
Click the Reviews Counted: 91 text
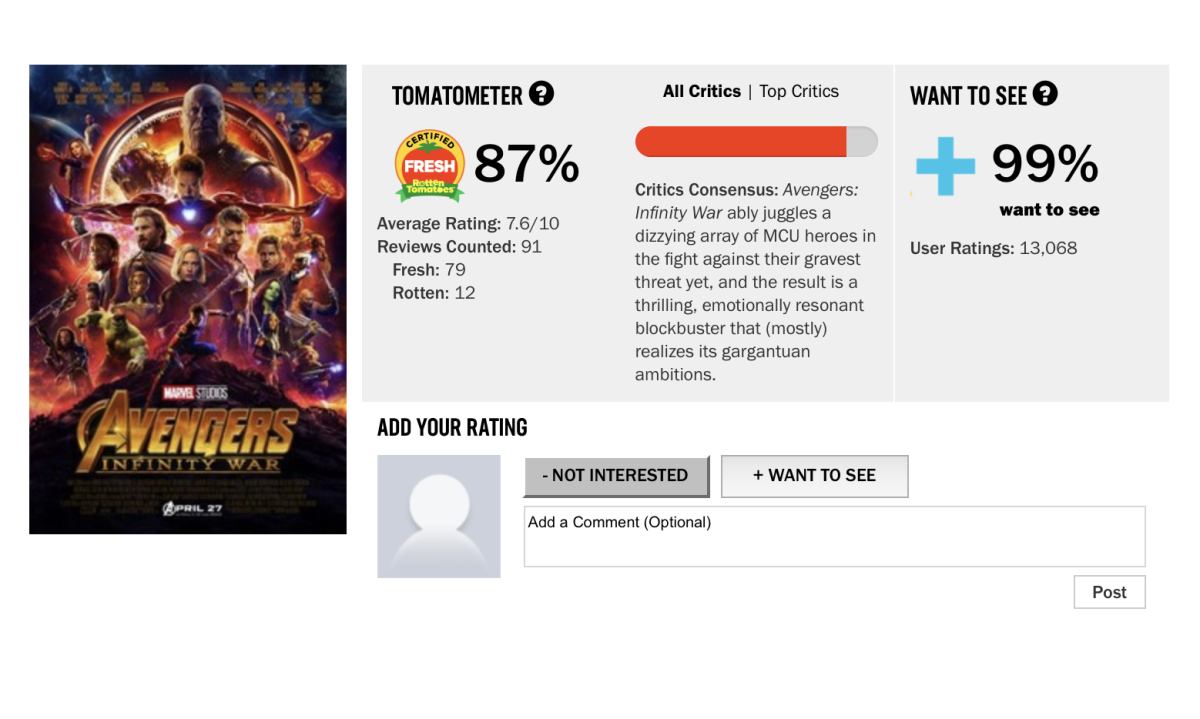pos(459,246)
